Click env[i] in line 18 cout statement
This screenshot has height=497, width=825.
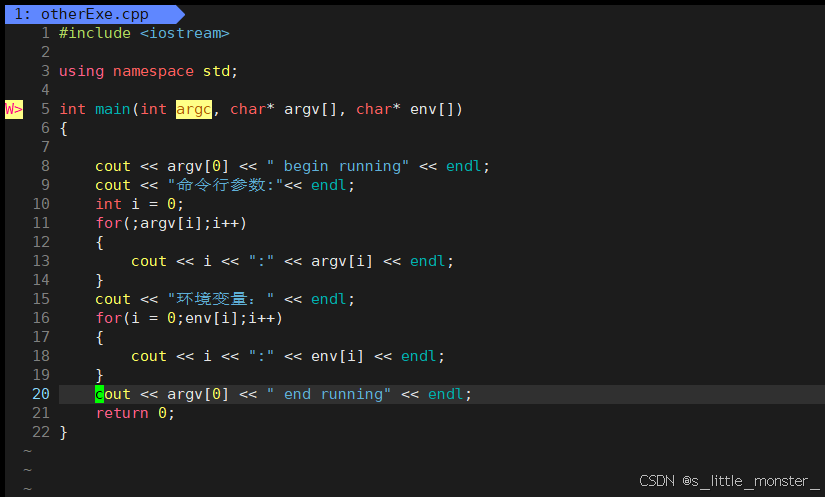pyautogui.click(x=337, y=356)
